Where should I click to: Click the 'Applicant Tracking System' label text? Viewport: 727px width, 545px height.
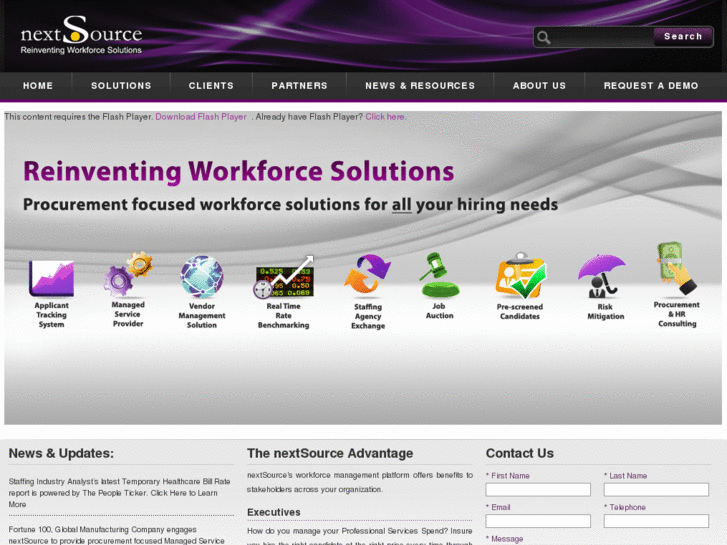[51, 315]
